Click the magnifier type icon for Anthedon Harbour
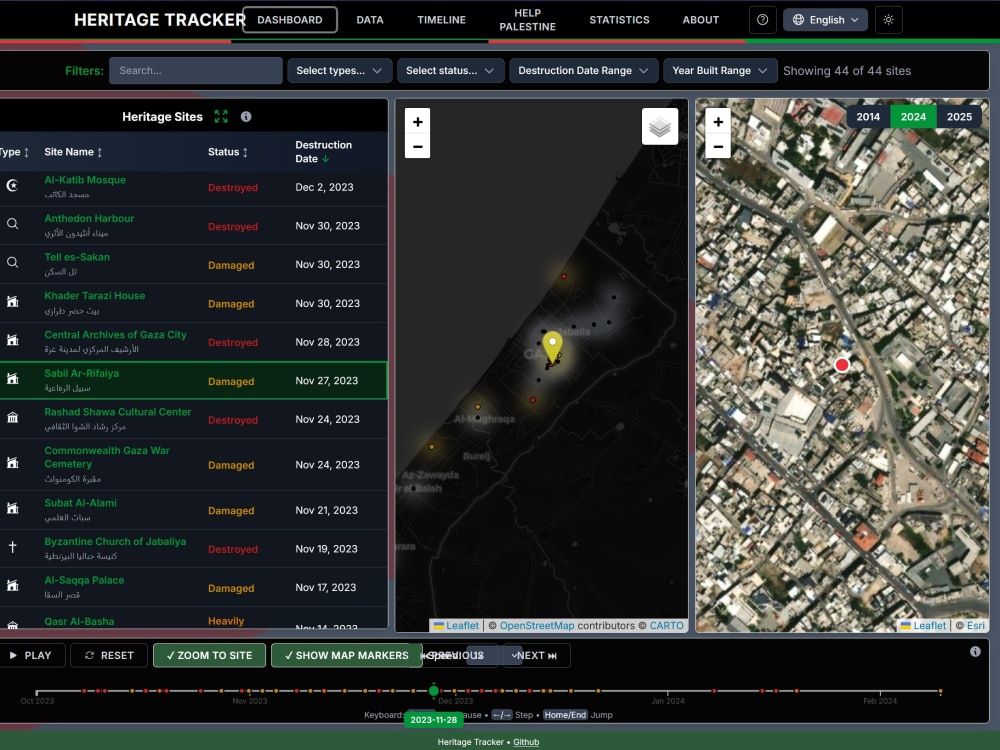The image size is (1000, 750). tap(12, 224)
